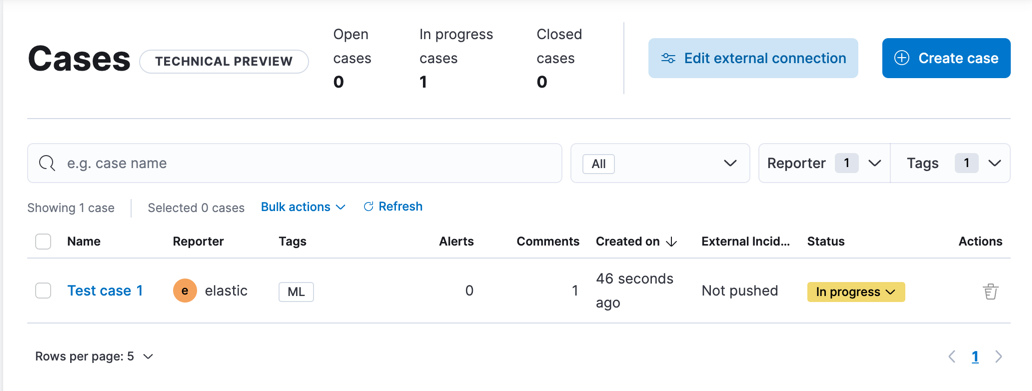
Task: Open Rows per page selector
Action: 94,357
